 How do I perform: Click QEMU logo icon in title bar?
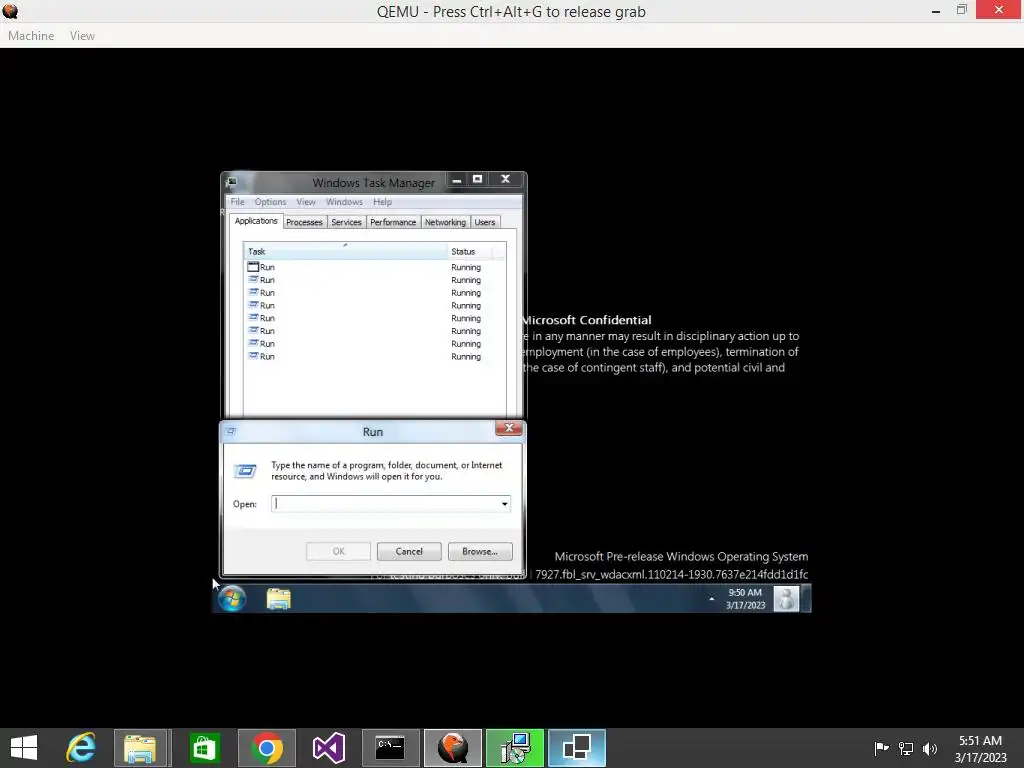(10, 11)
